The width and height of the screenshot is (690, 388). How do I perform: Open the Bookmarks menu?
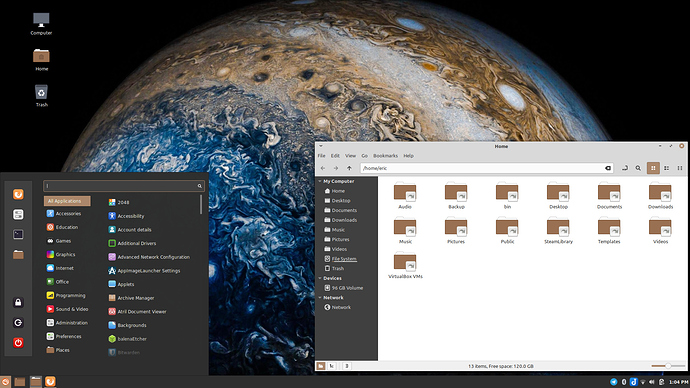coord(385,156)
